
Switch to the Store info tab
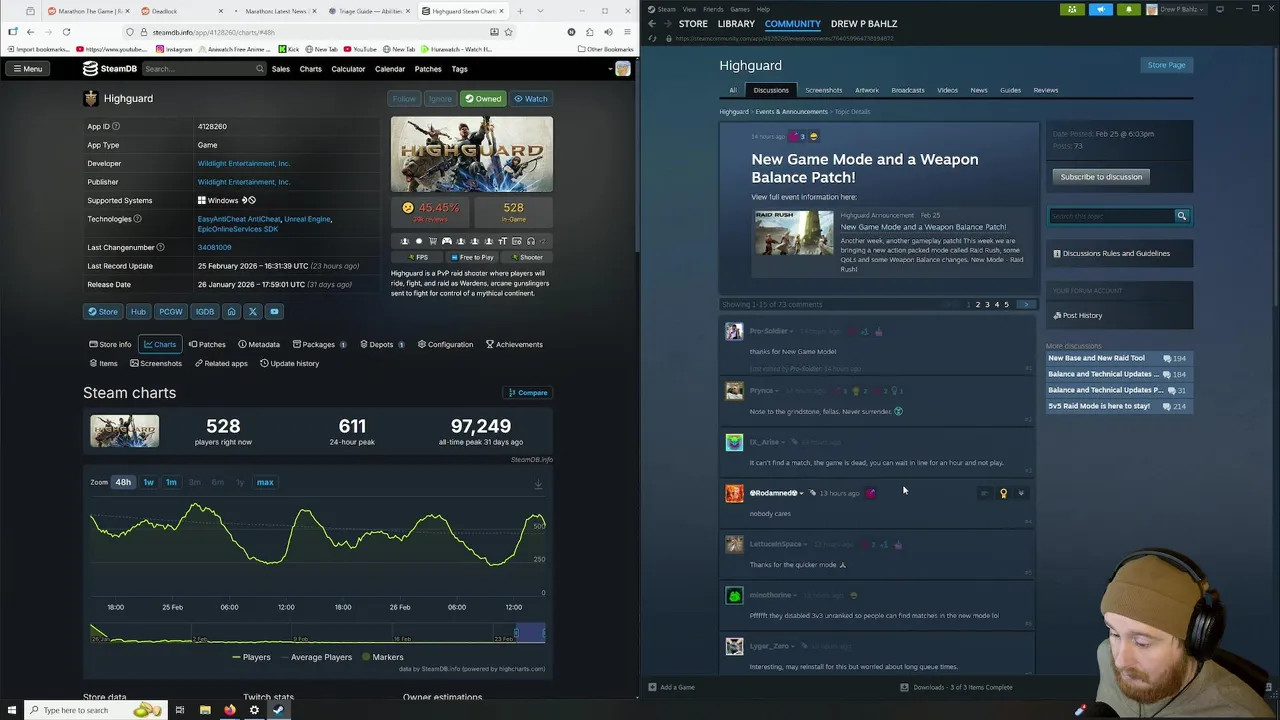[x=110, y=345]
